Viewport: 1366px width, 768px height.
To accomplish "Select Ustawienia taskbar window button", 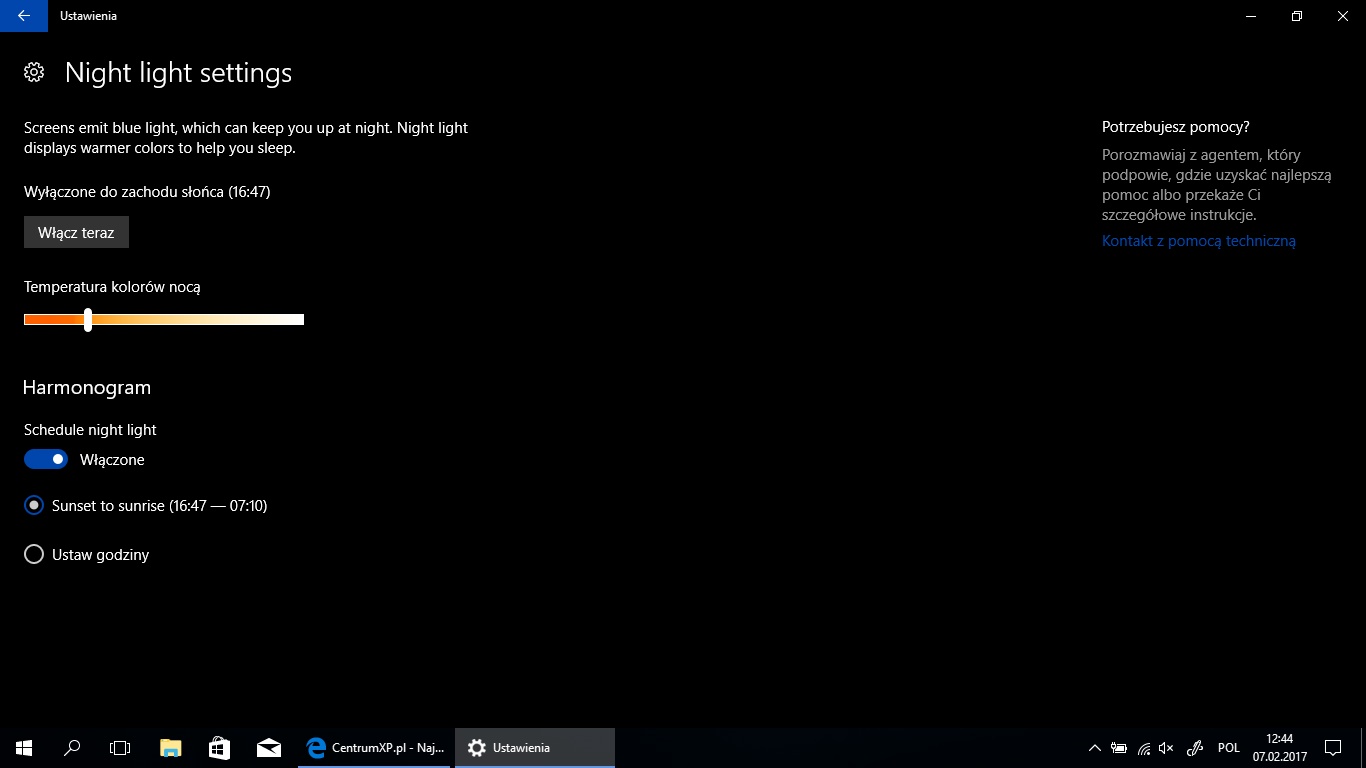I will (535, 747).
